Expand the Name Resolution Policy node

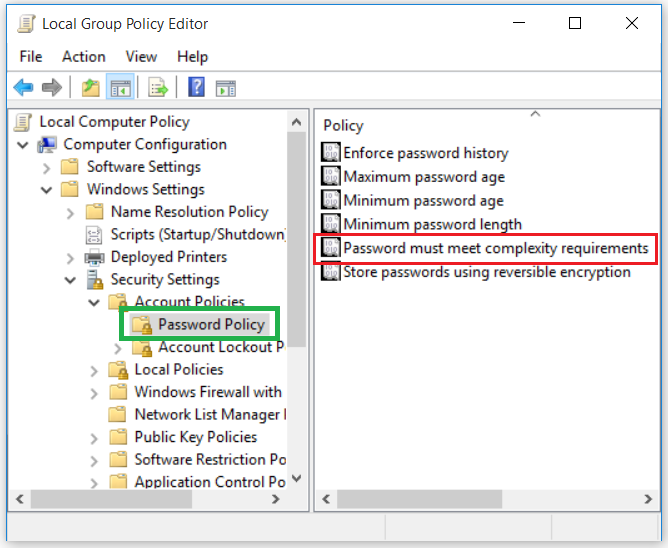pyautogui.click(x=70, y=213)
